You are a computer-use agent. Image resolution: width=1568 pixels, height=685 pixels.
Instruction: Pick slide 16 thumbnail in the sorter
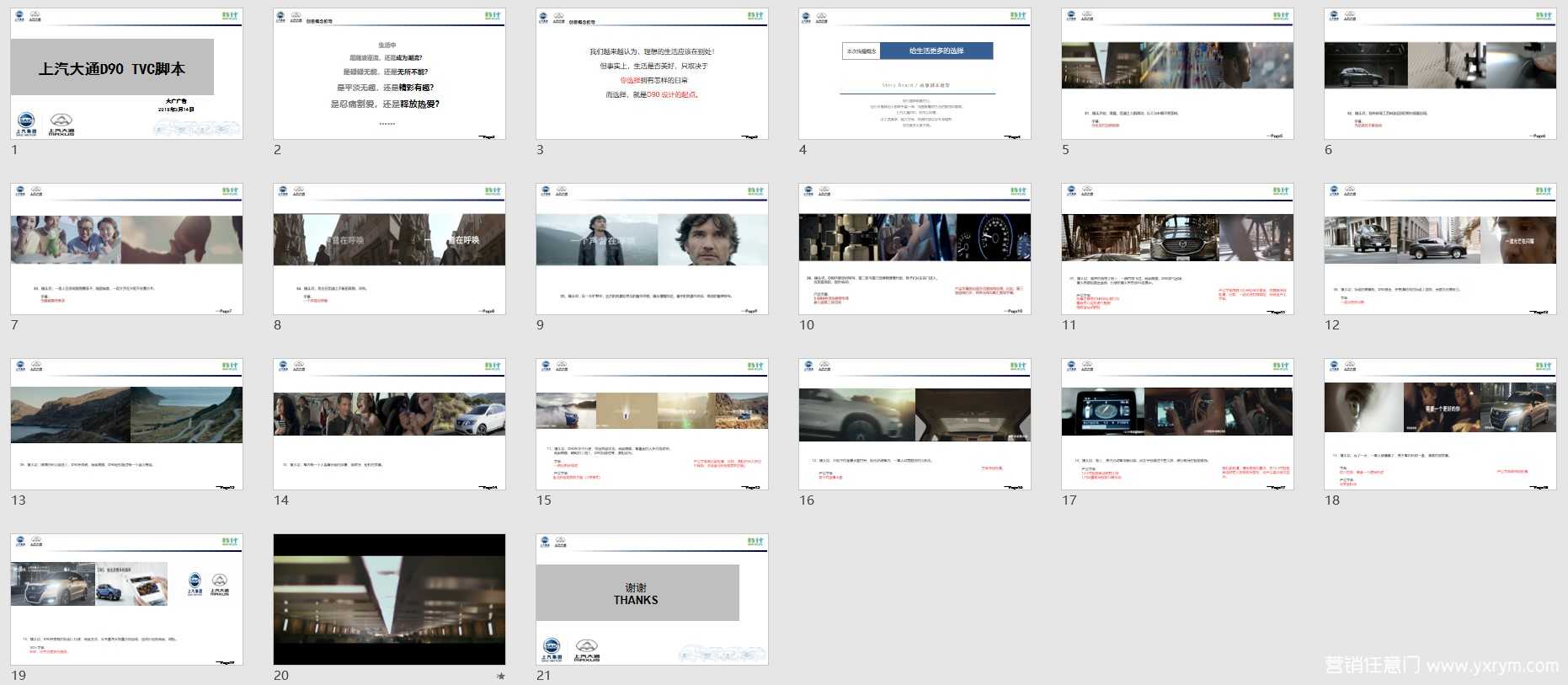pos(915,425)
